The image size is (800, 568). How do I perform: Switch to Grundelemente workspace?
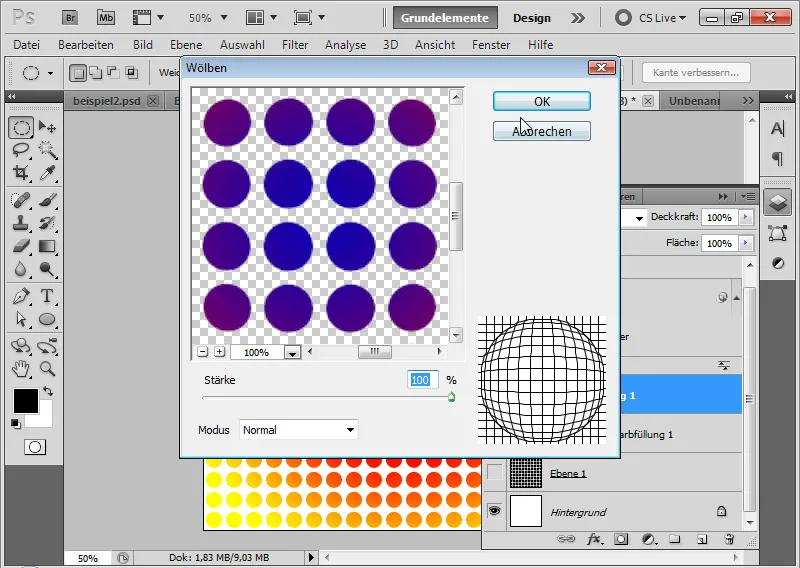(445, 18)
